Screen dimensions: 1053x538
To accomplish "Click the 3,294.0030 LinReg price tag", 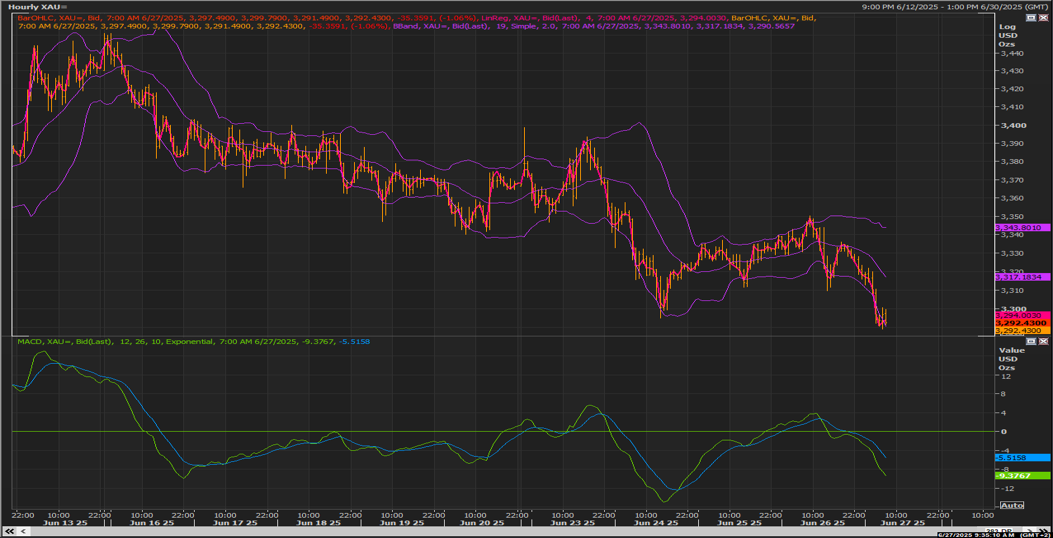I will pos(1022,314).
